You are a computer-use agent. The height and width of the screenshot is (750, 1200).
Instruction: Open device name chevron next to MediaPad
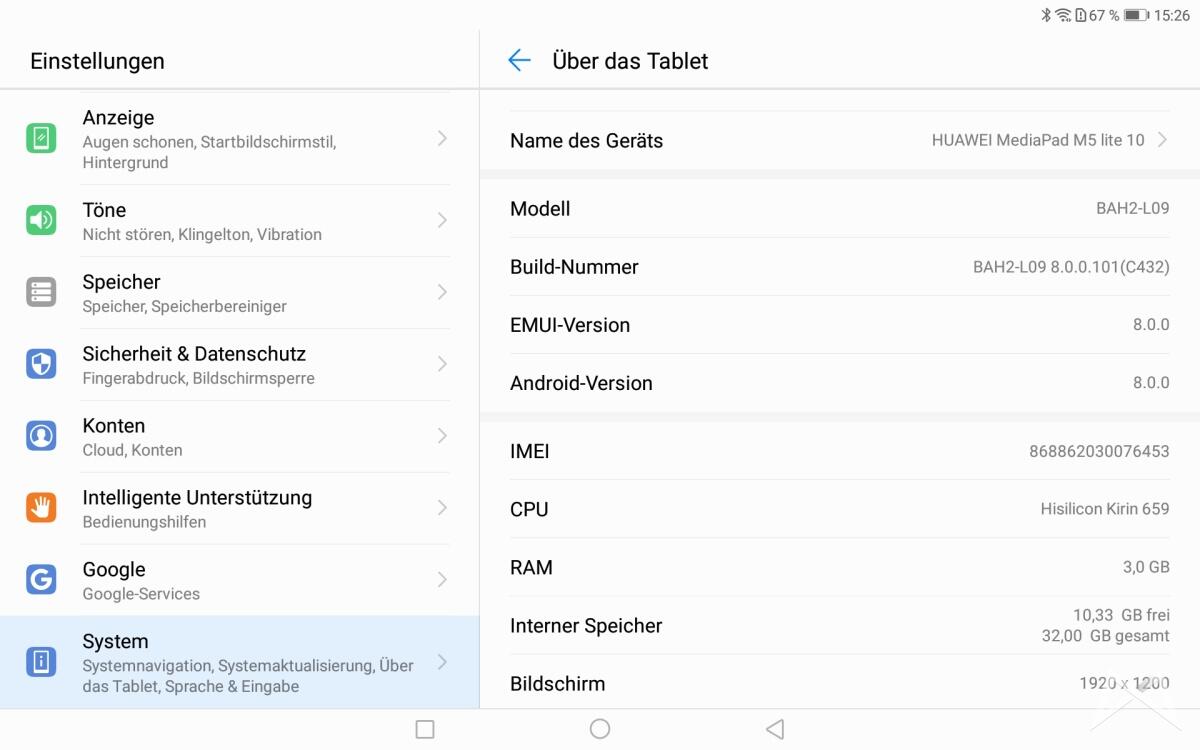1162,140
